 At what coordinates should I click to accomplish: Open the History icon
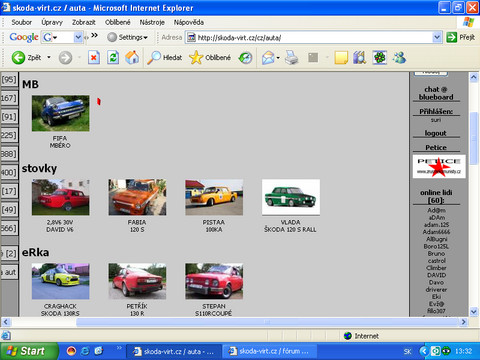[x=245, y=58]
